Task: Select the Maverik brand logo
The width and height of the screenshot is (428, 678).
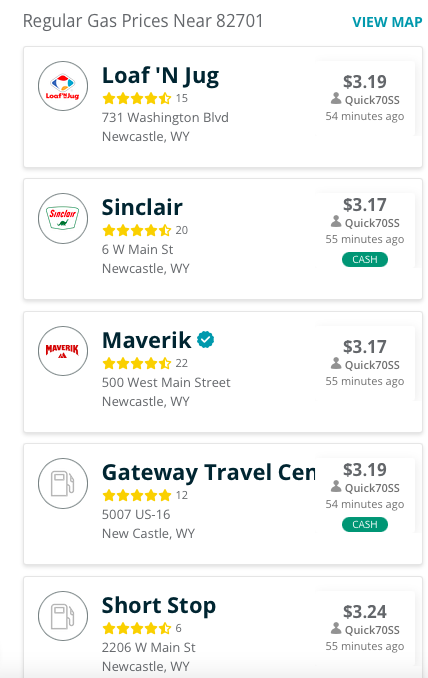Action: pos(63,351)
